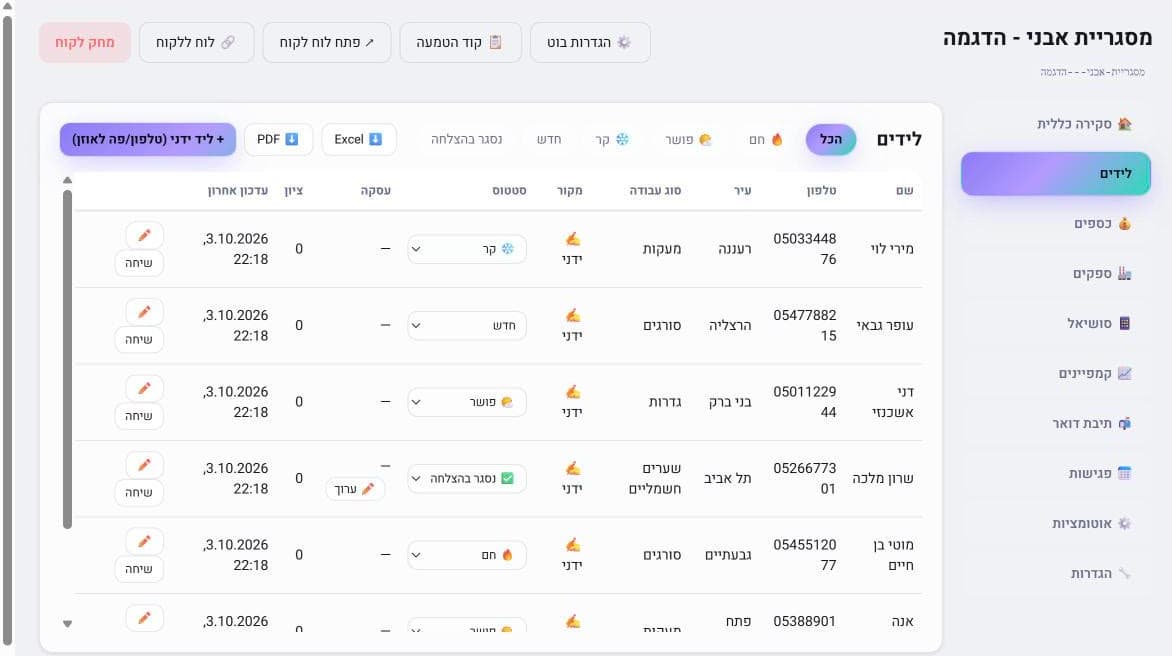1172x656 pixels.
Task: Filter leads by פושר lukewarm
Action: click(688, 140)
